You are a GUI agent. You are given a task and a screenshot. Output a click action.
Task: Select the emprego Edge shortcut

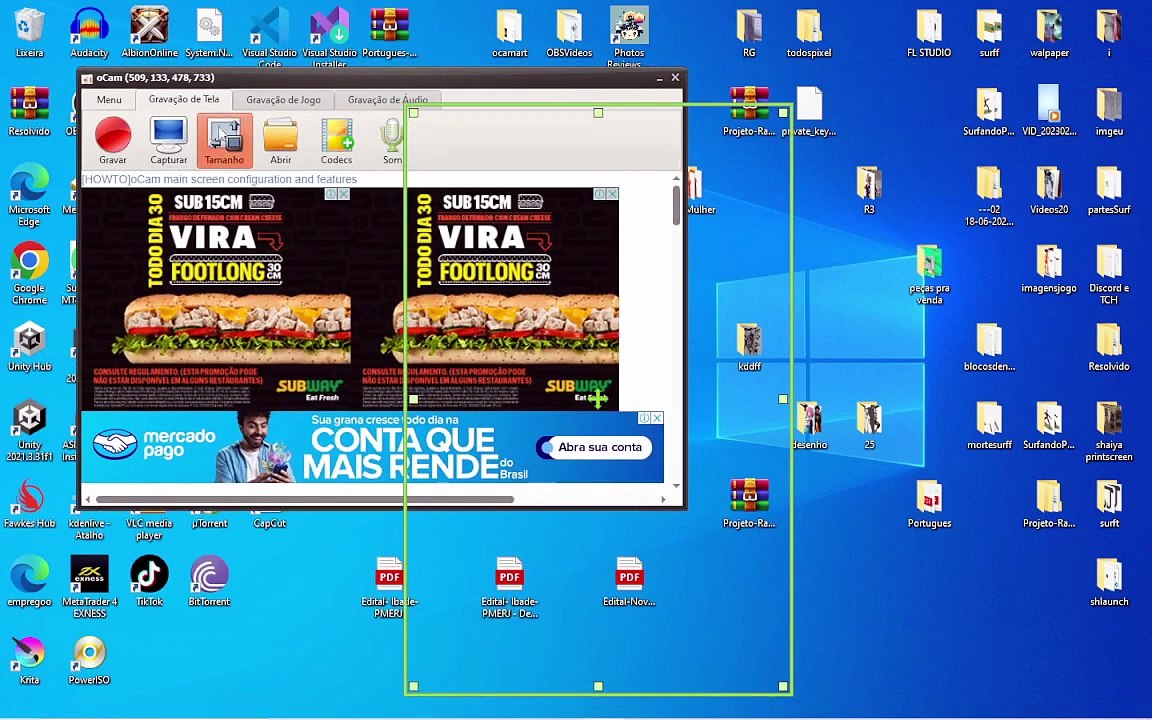click(x=29, y=581)
